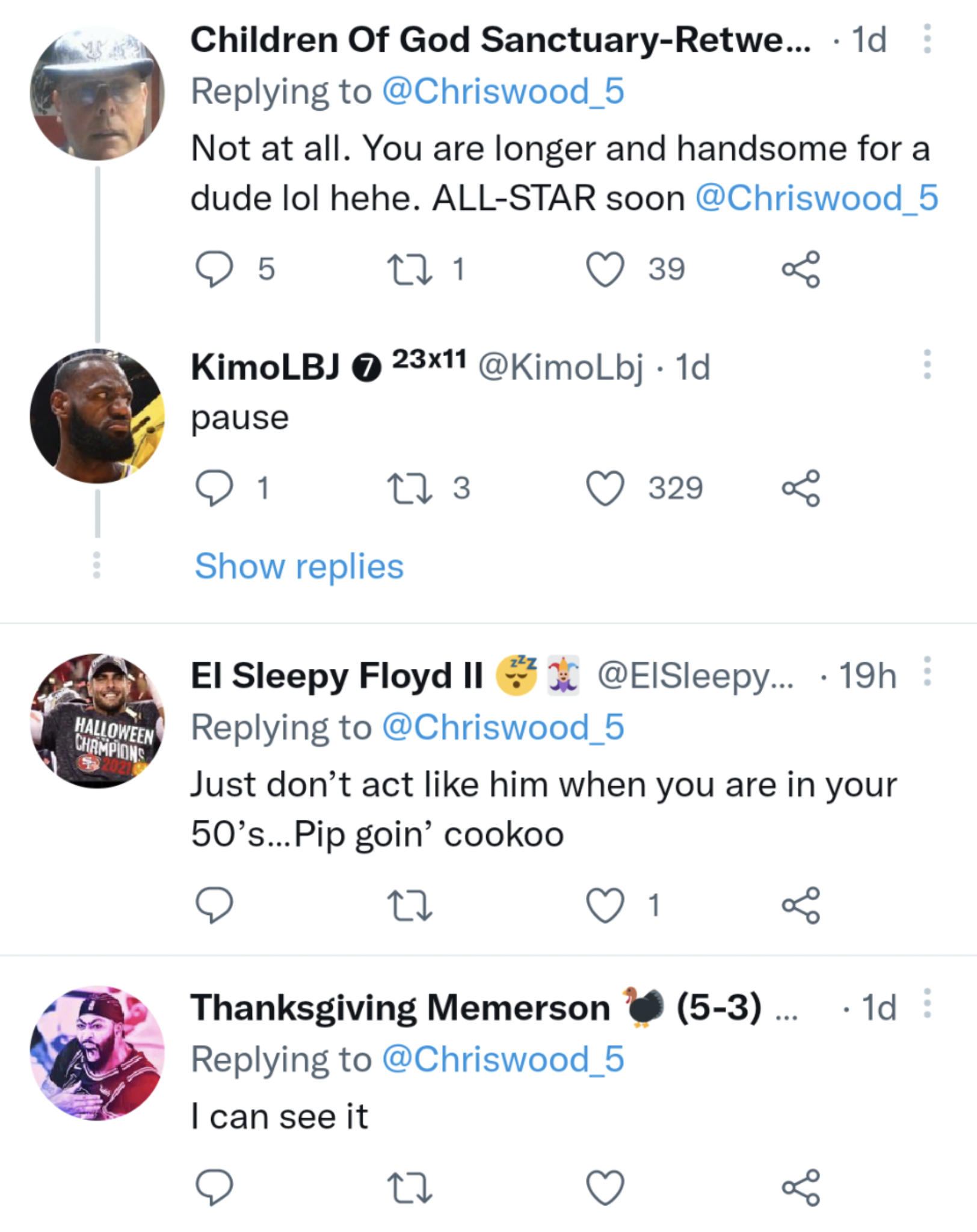Reply to the "I can see it" tweet
This screenshot has height=1232, width=977.
click(214, 1187)
